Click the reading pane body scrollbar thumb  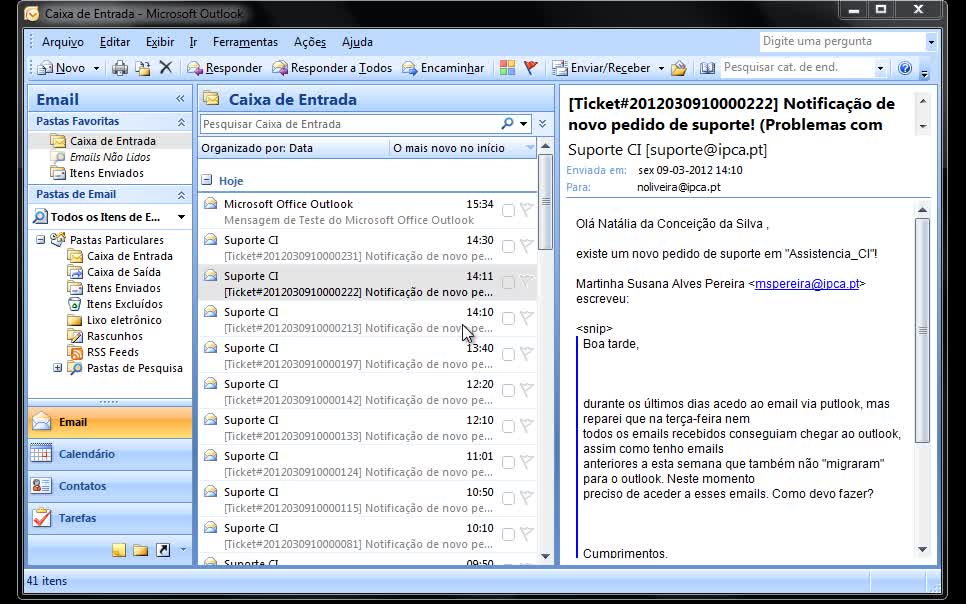coord(922,330)
